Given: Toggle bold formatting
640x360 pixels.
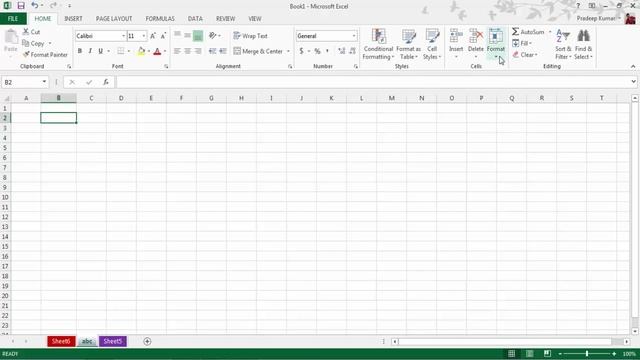Looking at the screenshot, I should 80,51.
